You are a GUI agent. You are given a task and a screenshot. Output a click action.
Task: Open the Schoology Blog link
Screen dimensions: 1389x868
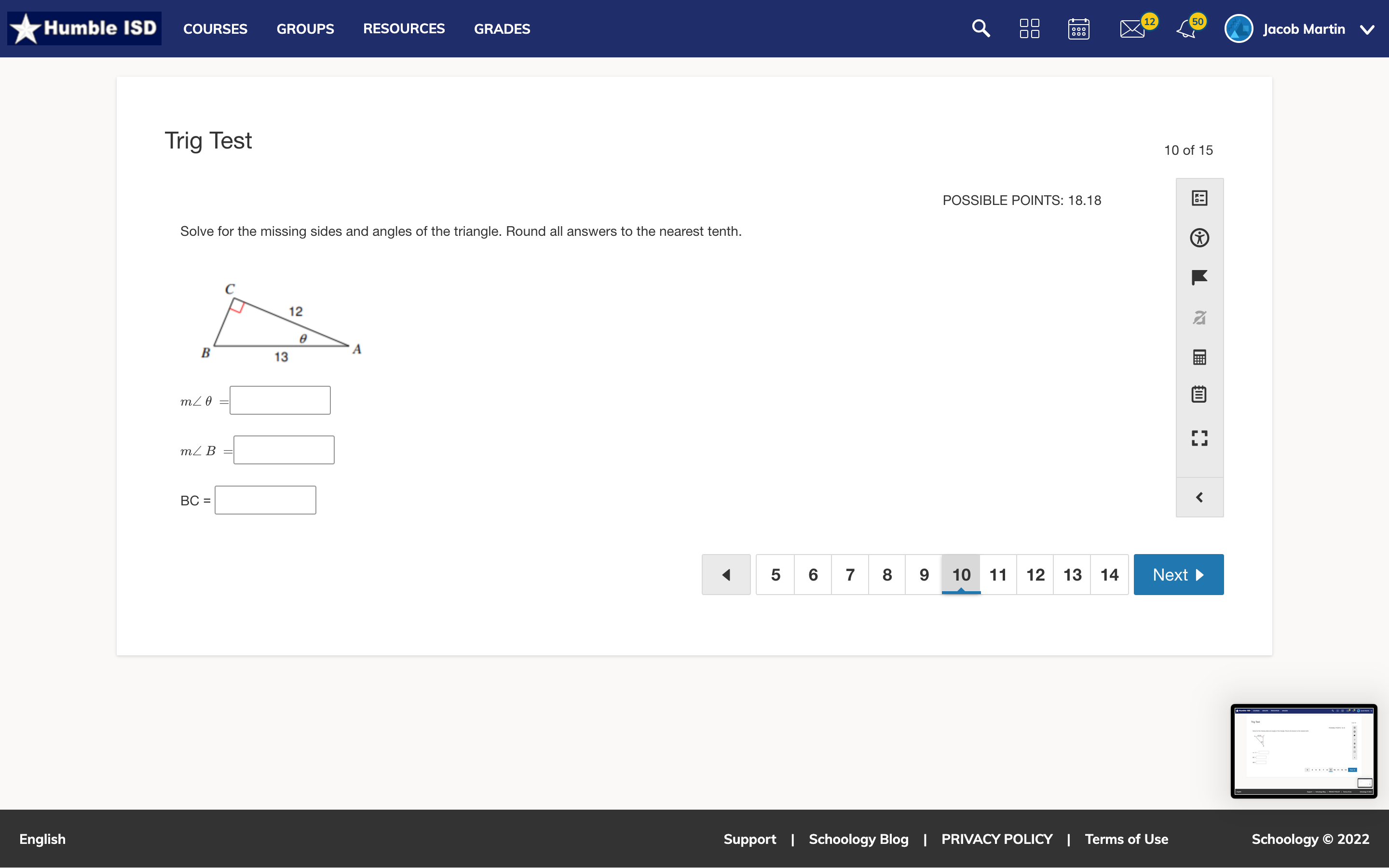[858, 839]
